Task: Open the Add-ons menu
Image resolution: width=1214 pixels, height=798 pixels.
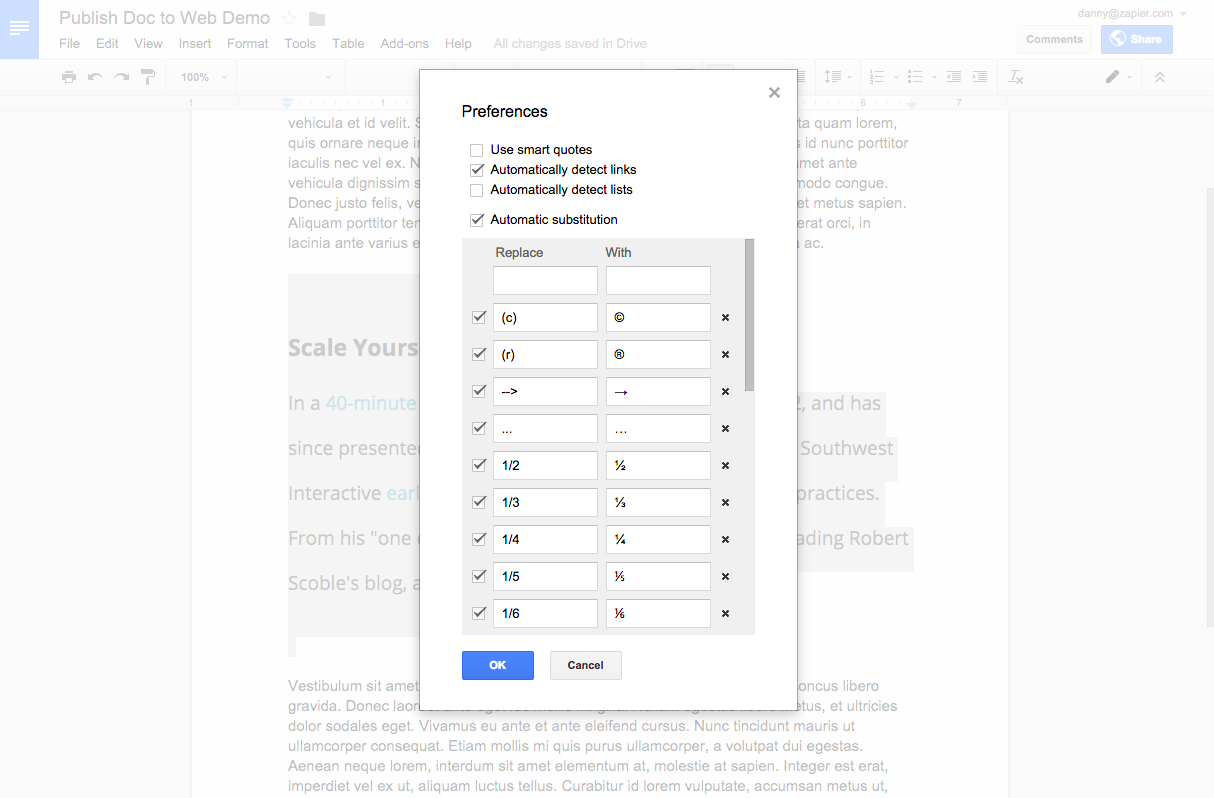Action: 405,44
